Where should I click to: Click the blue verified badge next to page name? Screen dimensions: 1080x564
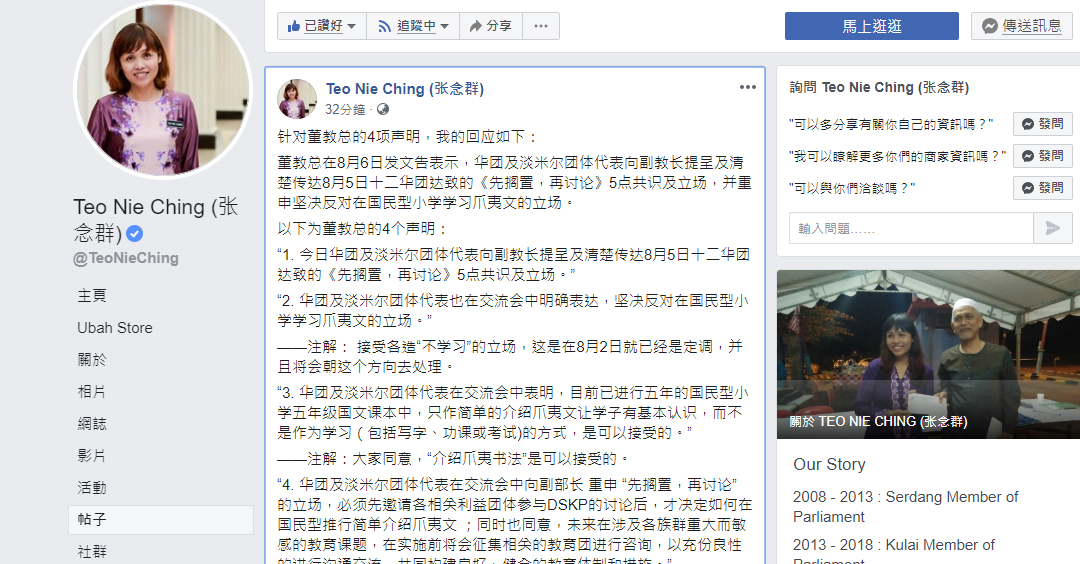tap(135, 234)
